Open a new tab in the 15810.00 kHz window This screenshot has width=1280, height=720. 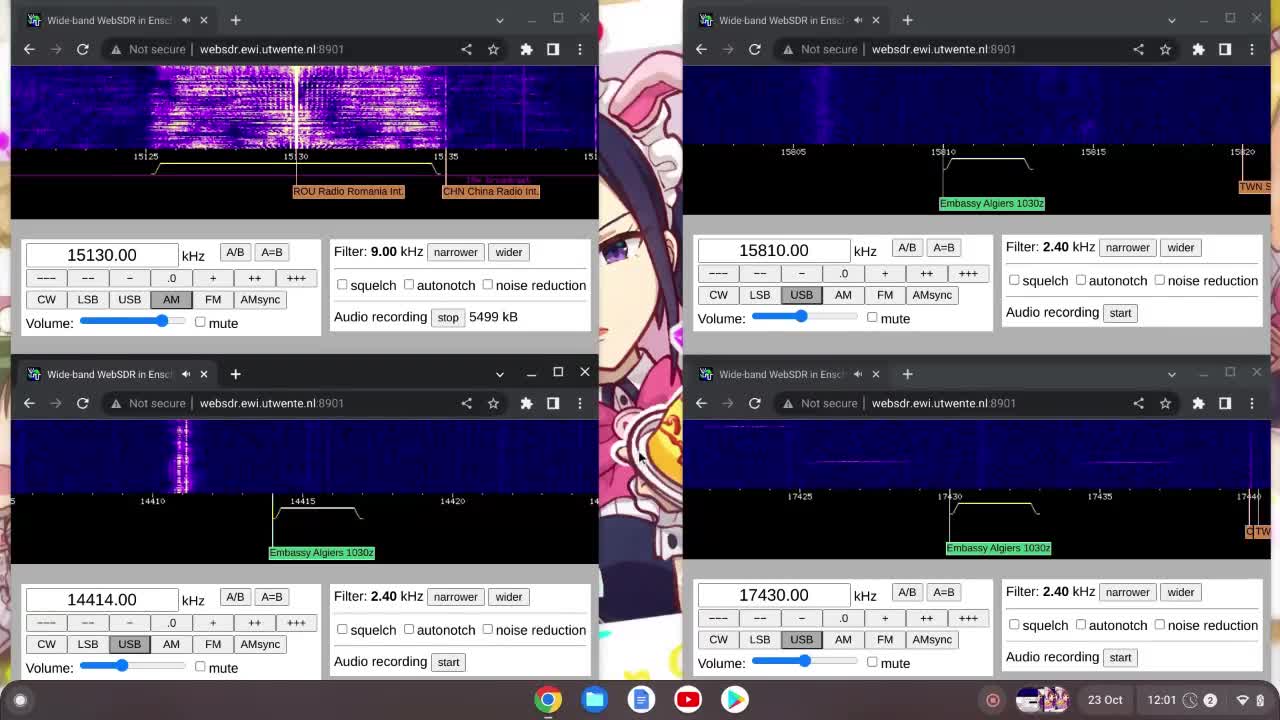click(x=907, y=20)
